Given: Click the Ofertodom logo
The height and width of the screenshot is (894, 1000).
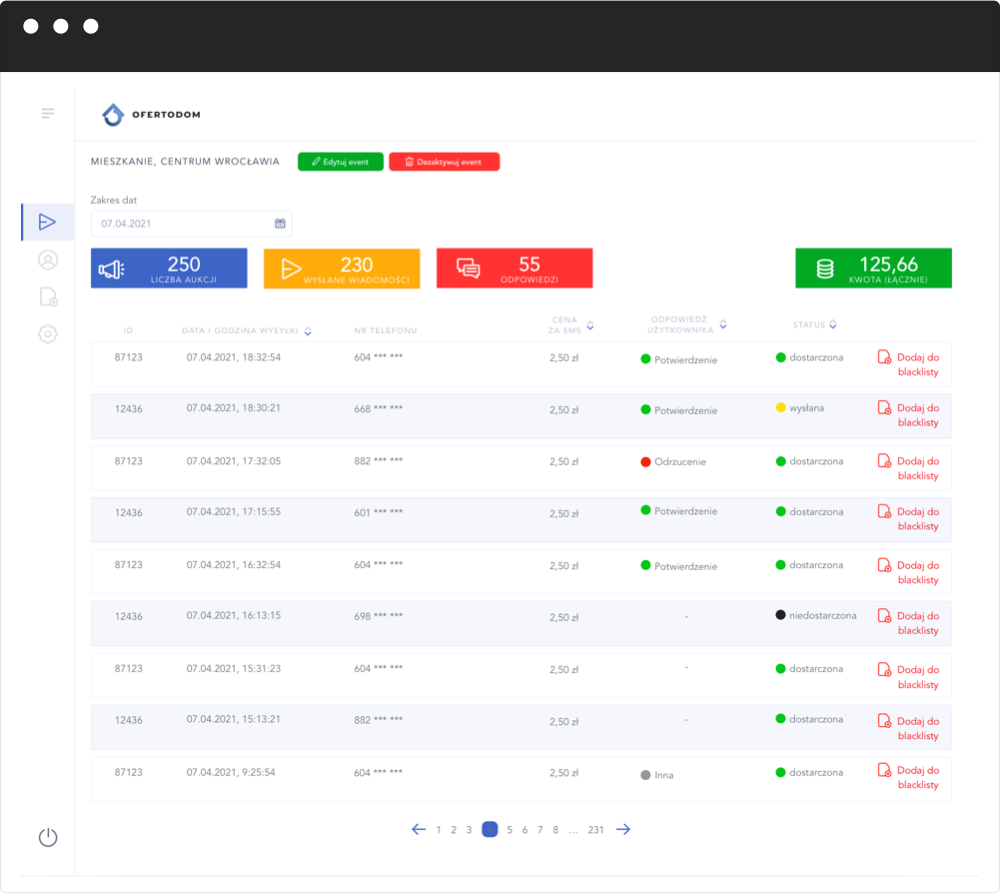Looking at the screenshot, I should point(152,115).
